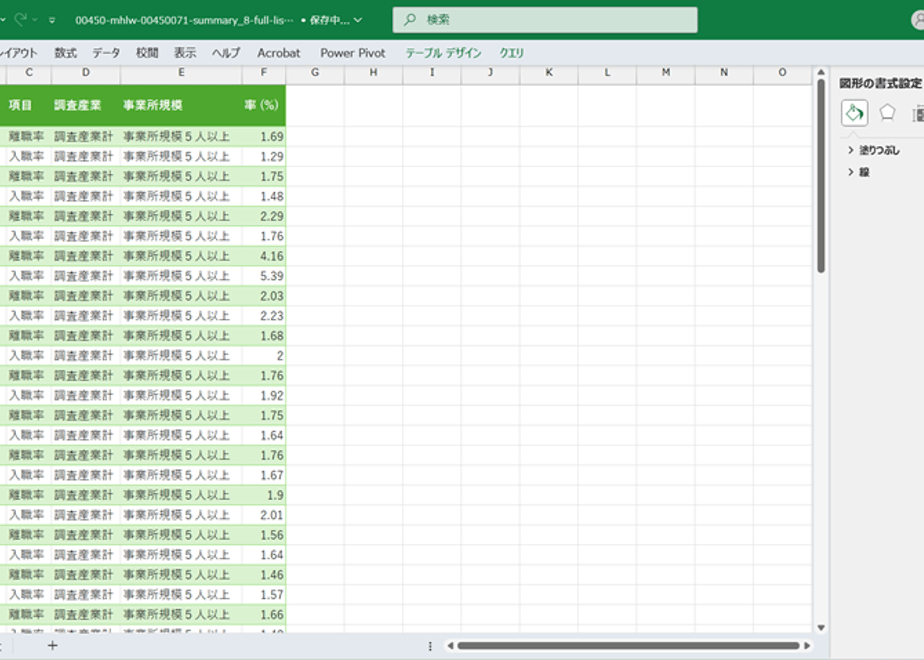Click the 事業所規模 table header cell
Image resolution: width=924 pixels, height=660 pixels.
[182, 105]
